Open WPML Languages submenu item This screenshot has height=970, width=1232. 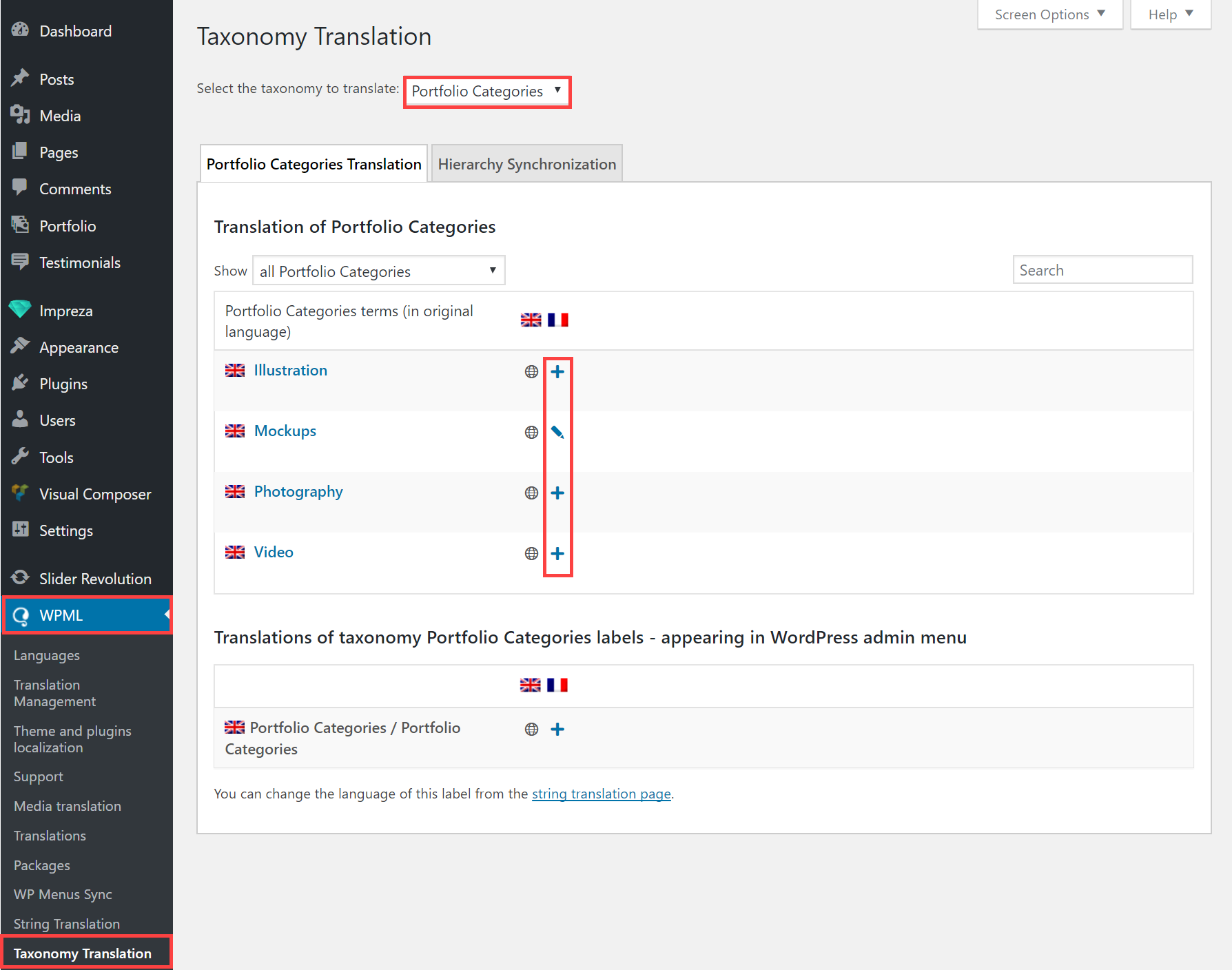tap(47, 655)
